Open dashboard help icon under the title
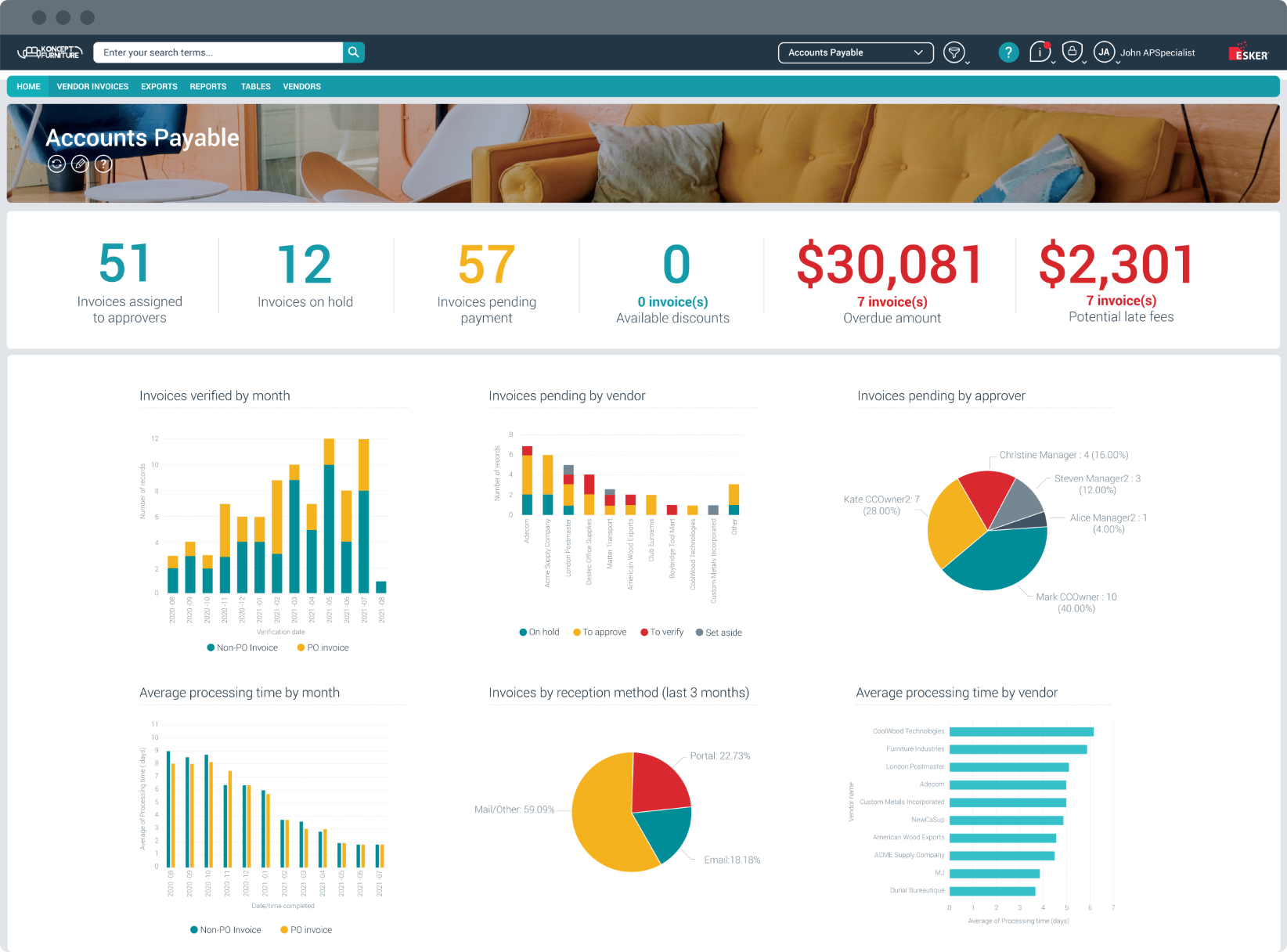The width and height of the screenshot is (1287, 952). [x=103, y=164]
